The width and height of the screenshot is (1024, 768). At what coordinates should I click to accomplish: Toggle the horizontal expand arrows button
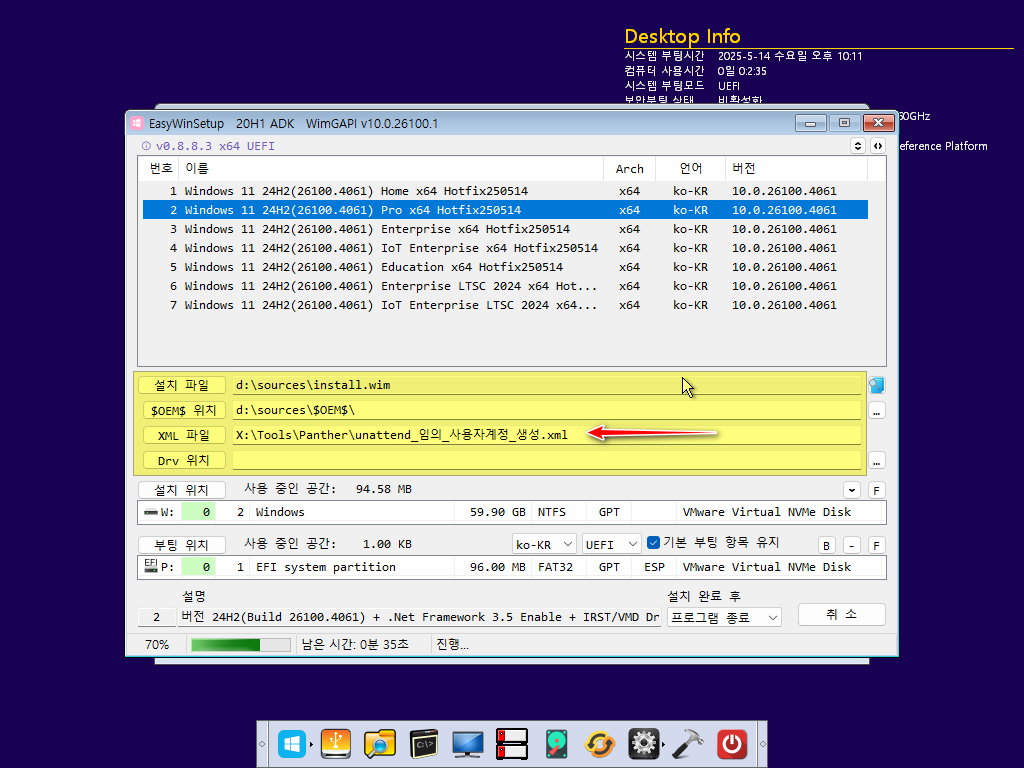point(878,146)
